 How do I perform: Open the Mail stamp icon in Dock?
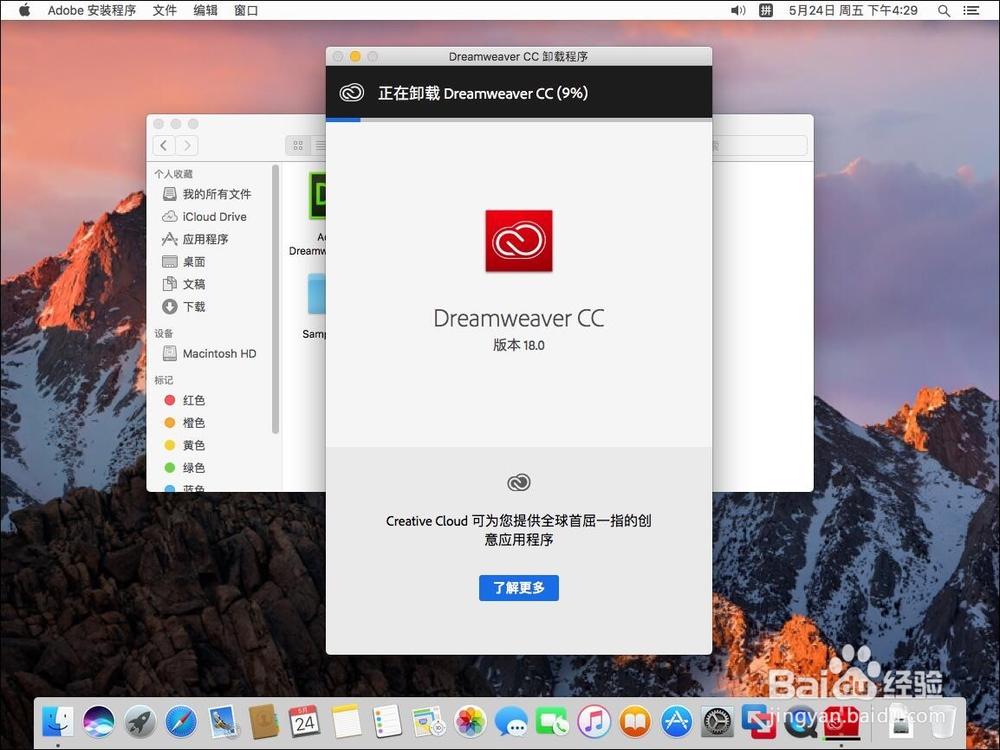click(223, 722)
